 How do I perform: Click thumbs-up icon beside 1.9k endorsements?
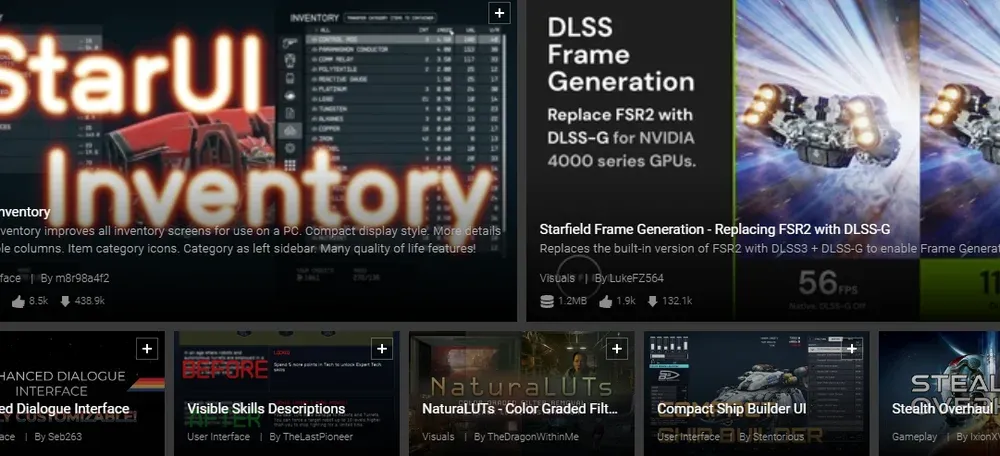605,301
